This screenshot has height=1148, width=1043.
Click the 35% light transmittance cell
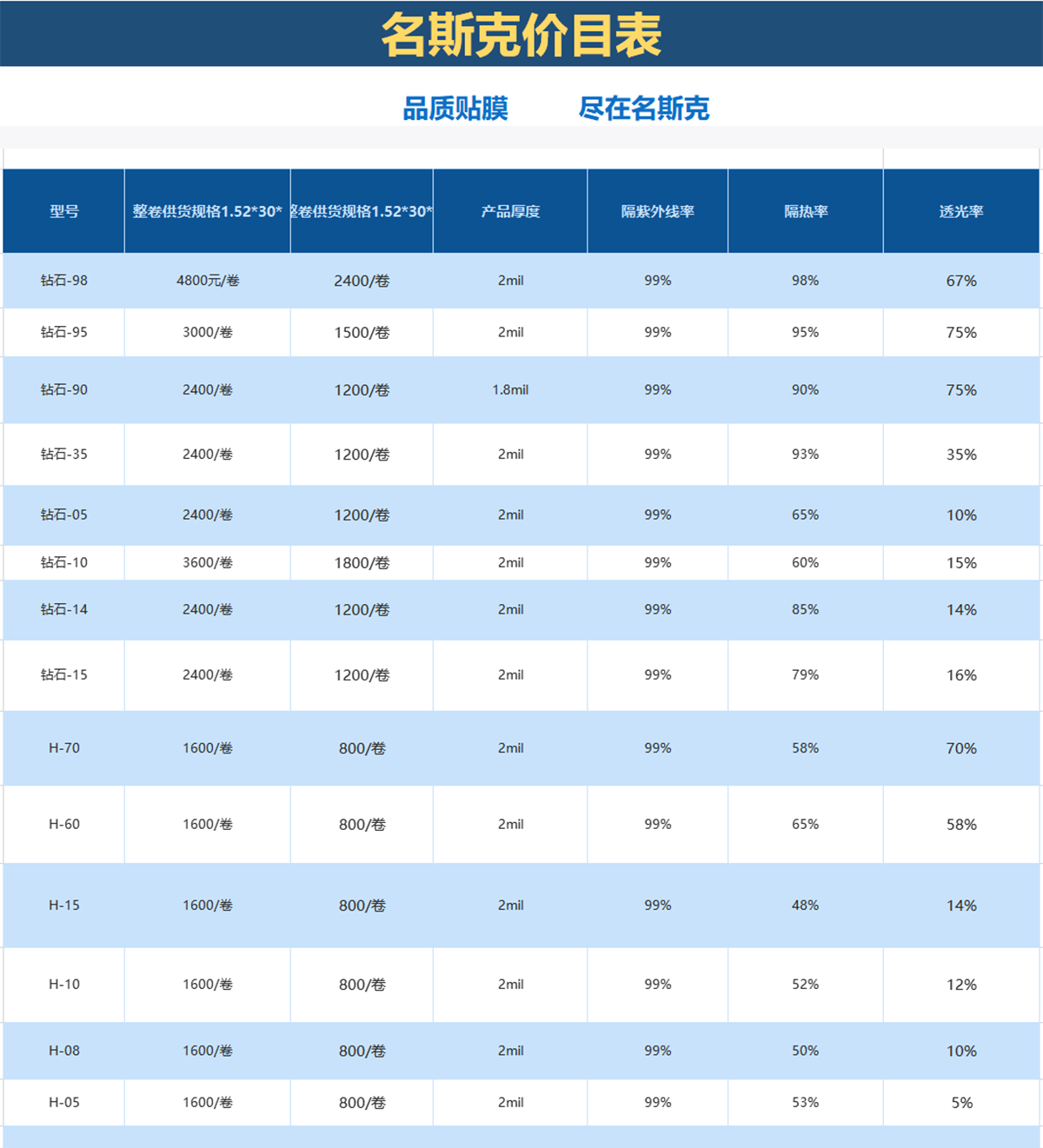pos(961,455)
